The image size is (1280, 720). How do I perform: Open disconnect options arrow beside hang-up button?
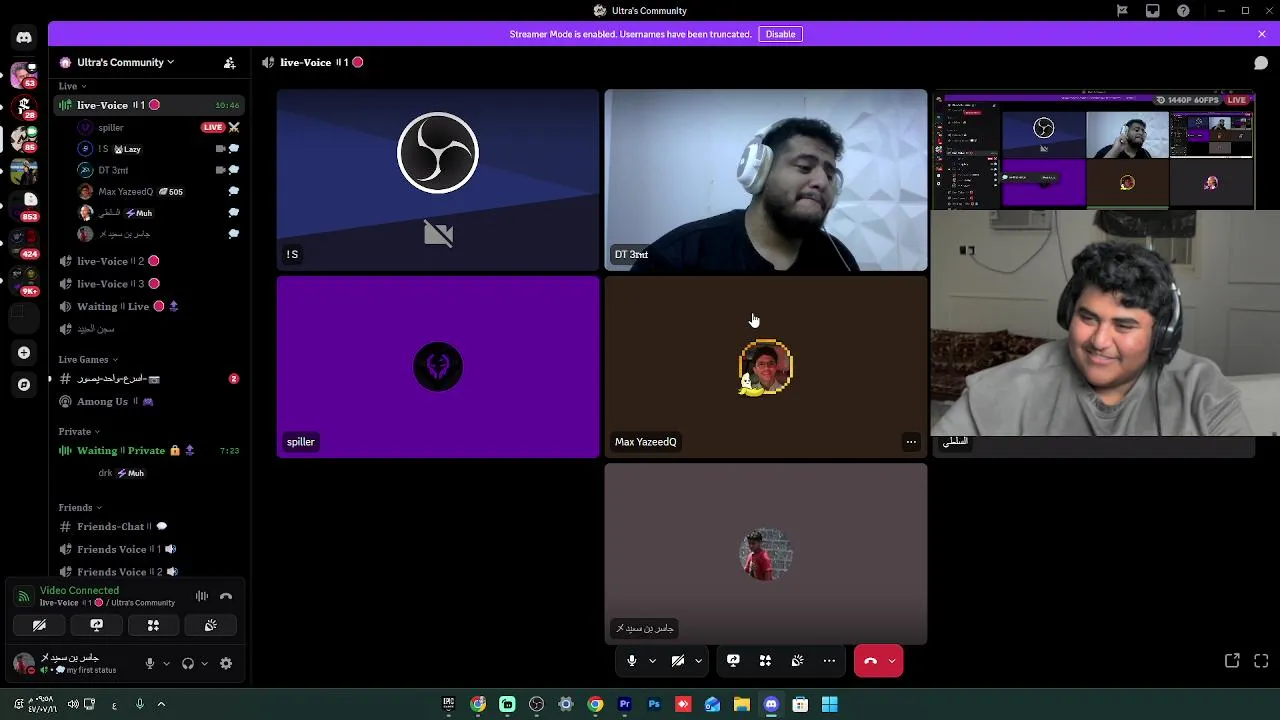[x=891, y=660]
